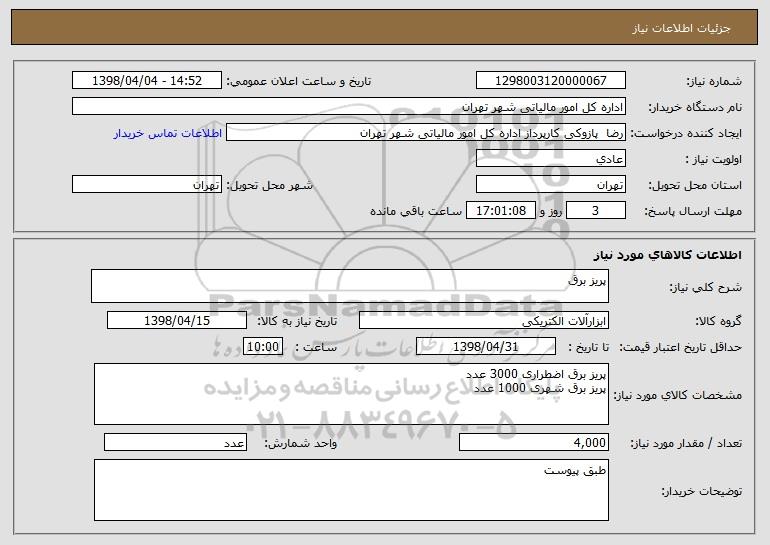This screenshot has height=545, width=770.
Task: Click the label 'اولویت نیاز :'
Action: click(714, 160)
